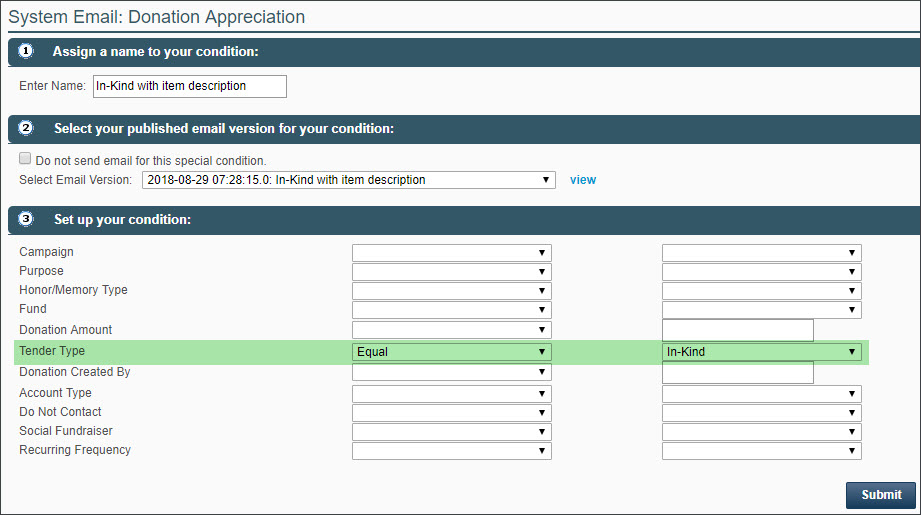Screen dimensions: 921x515
Task: Click 'Assign a name to your condition:' header
Action: click(156, 52)
